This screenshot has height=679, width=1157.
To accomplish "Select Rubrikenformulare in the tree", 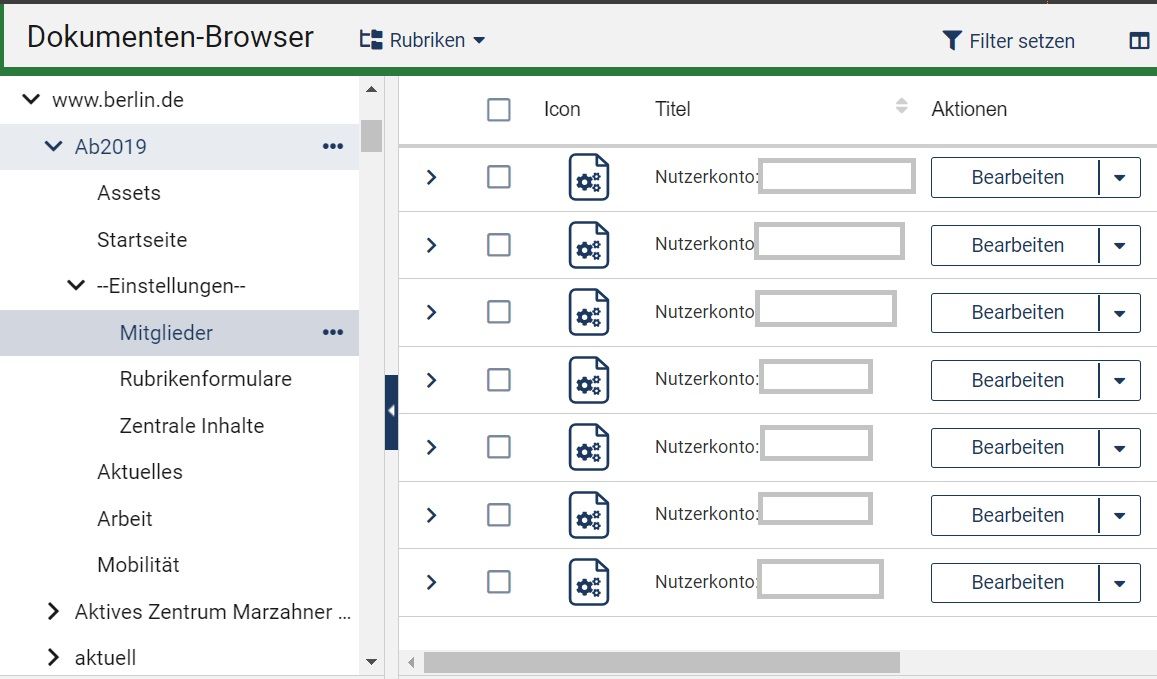I will coord(205,379).
